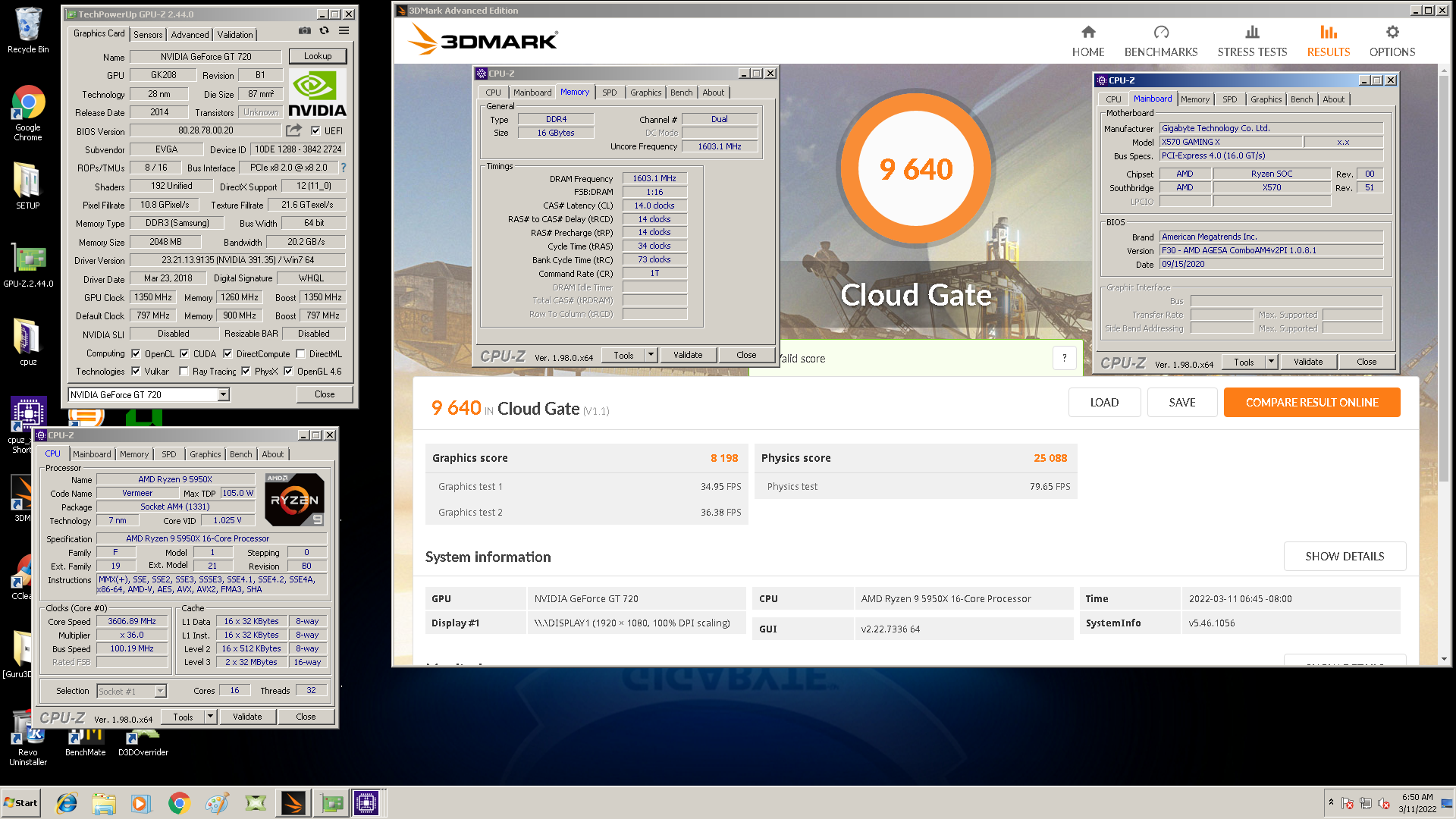Viewport: 1456px width, 819px height.
Task: Click COMPARE RESULT ONLINE button
Action: (1312, 403)
